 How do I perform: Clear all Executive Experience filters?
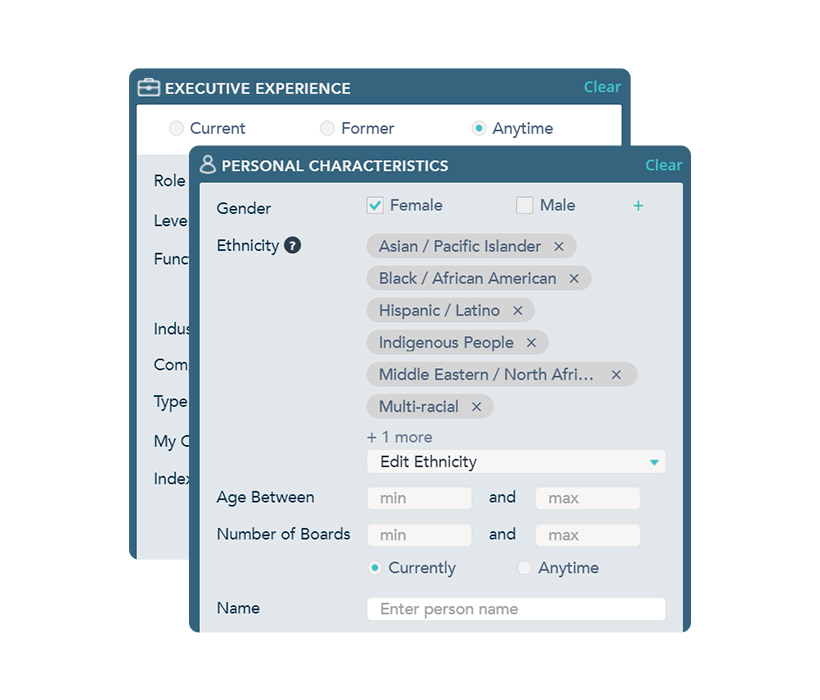tap(602, 87)
